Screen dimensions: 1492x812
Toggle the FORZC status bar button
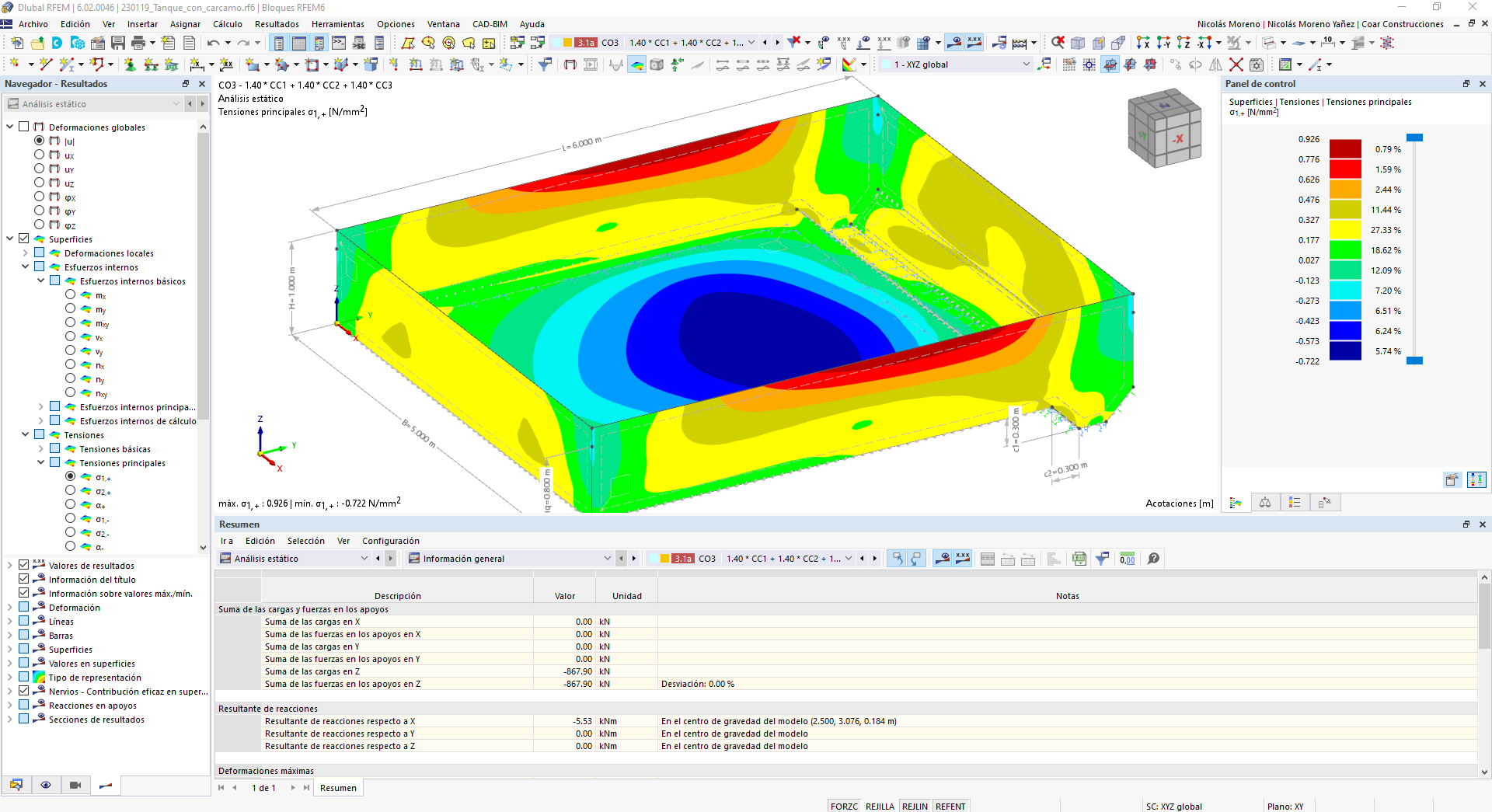(844, 806)
